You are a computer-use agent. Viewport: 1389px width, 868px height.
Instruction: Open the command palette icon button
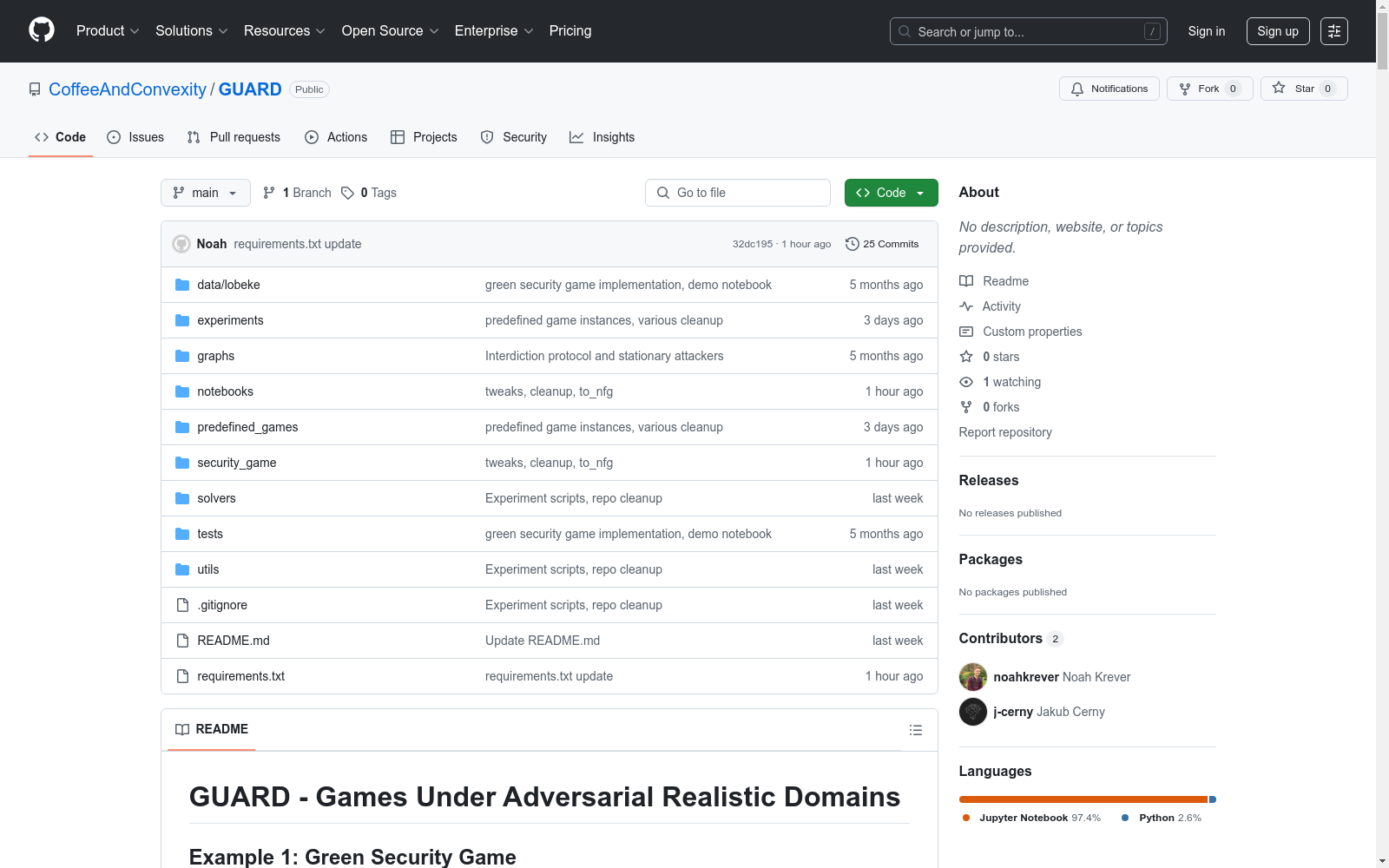[1333, 31]
